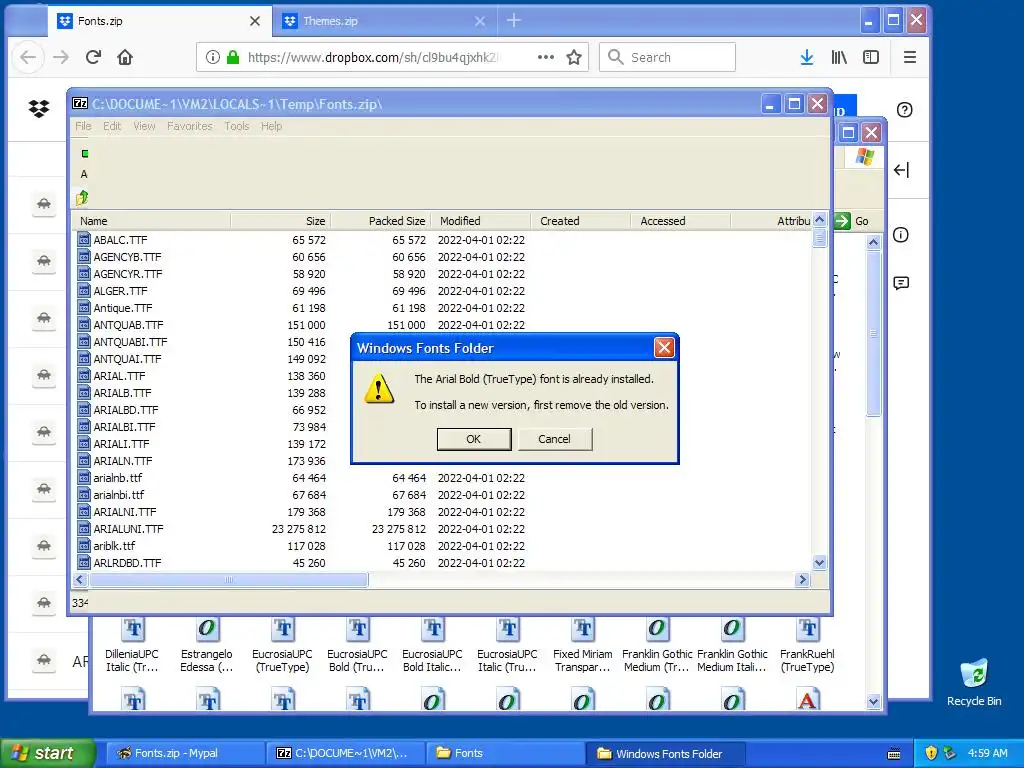Select EucrosiaUPC (TrueType) font in Fonts window

[283, 645]
